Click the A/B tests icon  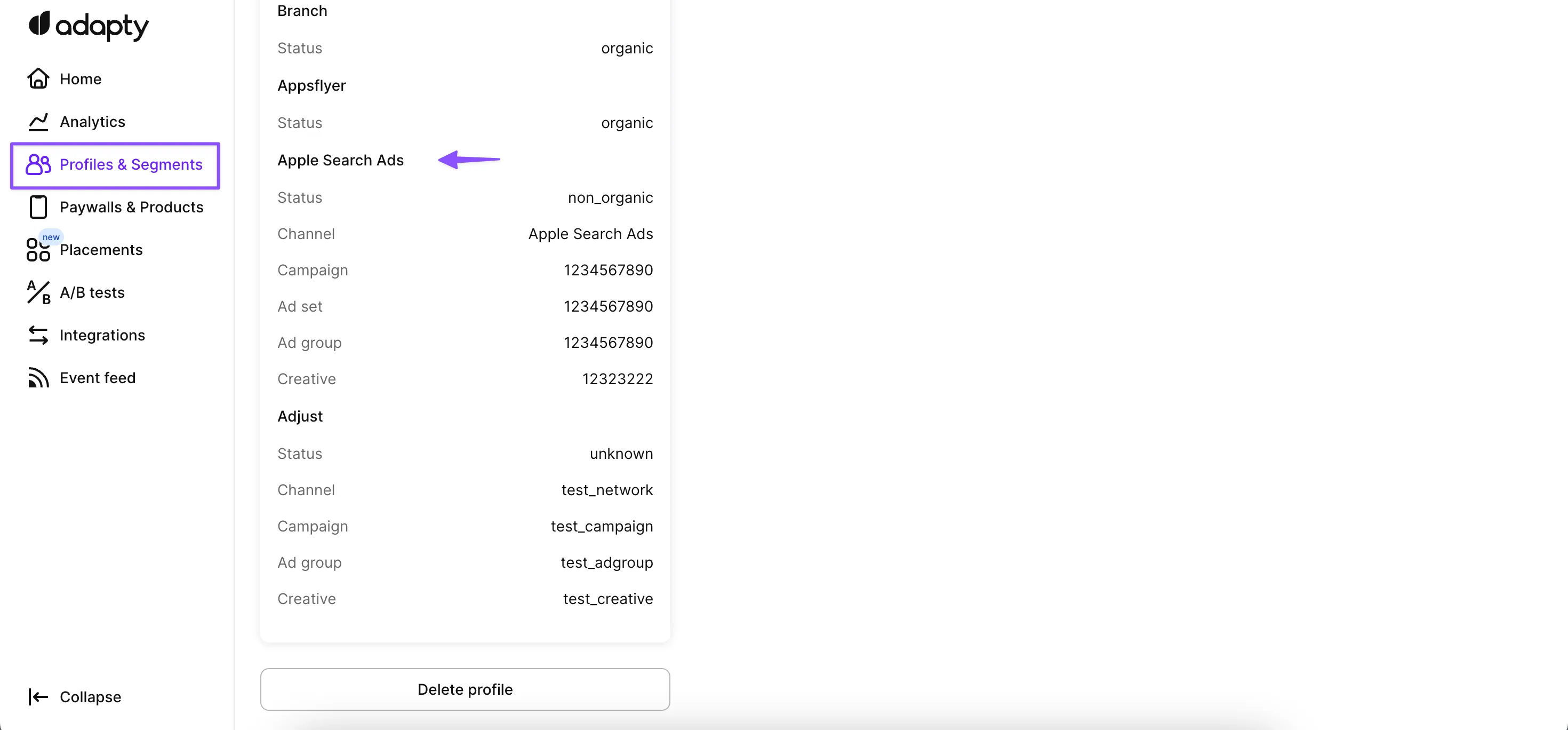pos(38,292)
